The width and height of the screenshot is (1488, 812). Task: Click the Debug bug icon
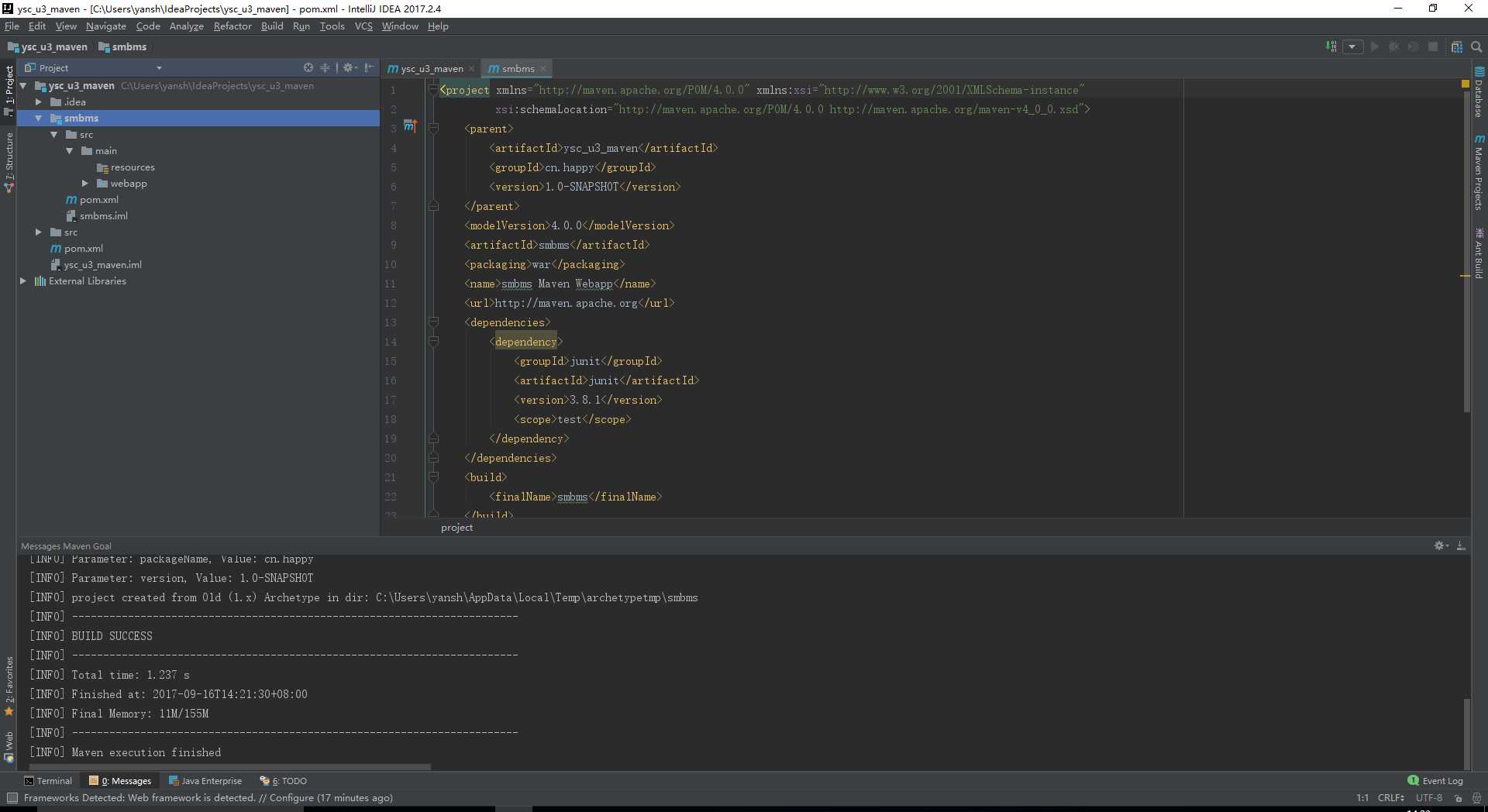[x=1393, y=46]
